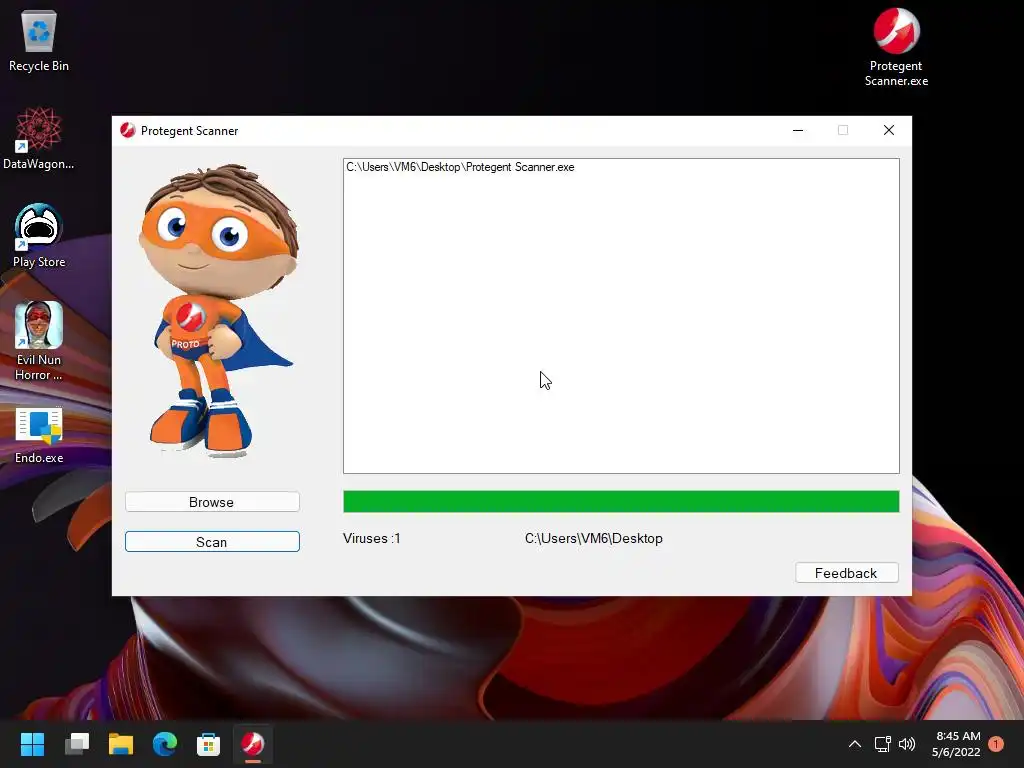The height and width of the screenshot is (768, 1024).
Task: Show hidden system tray icons
Action: 855,744
